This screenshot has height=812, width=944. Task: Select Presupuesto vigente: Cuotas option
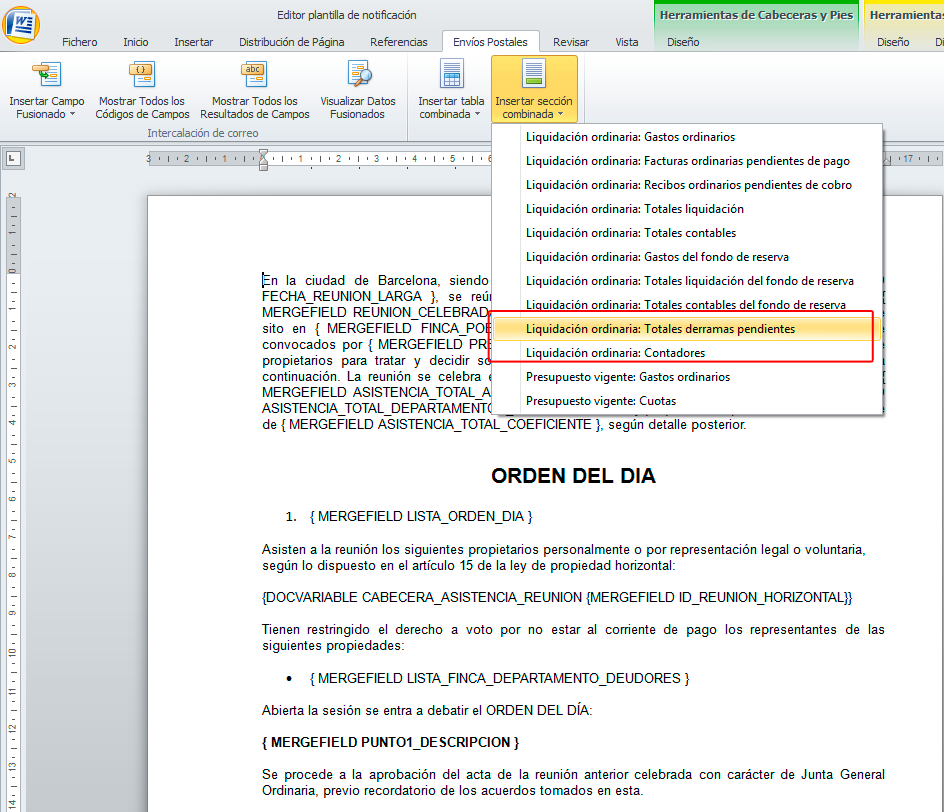pos(601,401)
